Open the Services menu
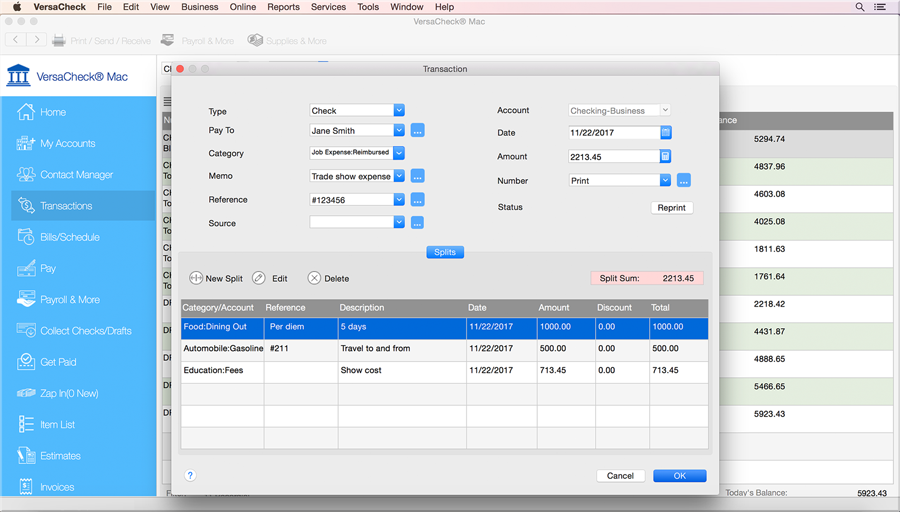Screen dimensions: 900x512 328,7
